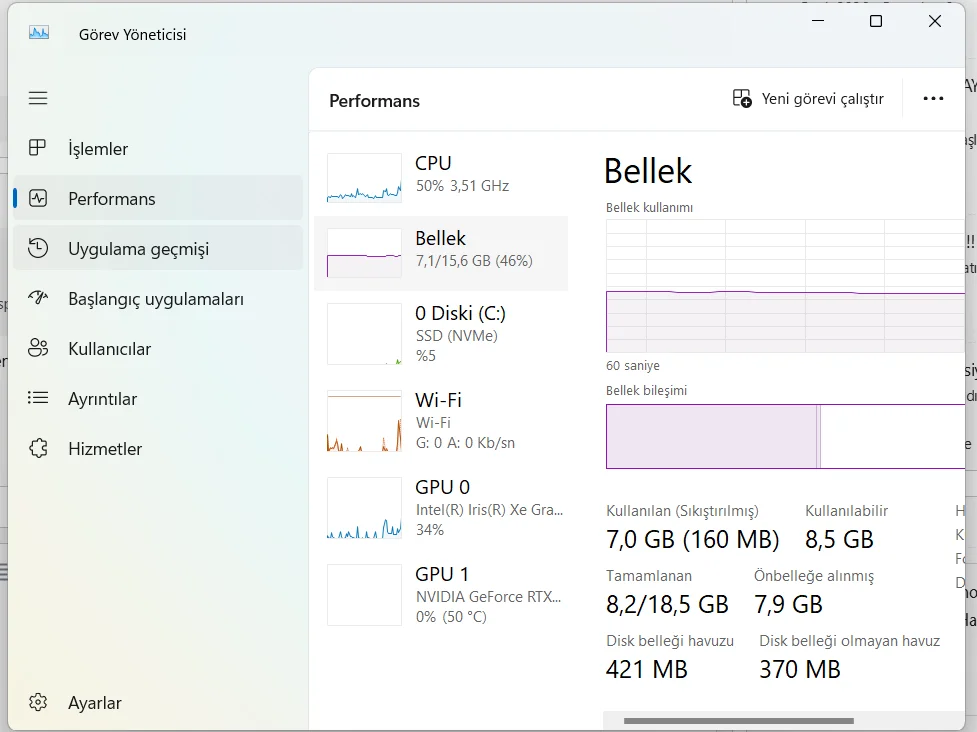Viewport: 977px width, 732px height.
Task: Select the Bellek memory entry
Action: 441,250
